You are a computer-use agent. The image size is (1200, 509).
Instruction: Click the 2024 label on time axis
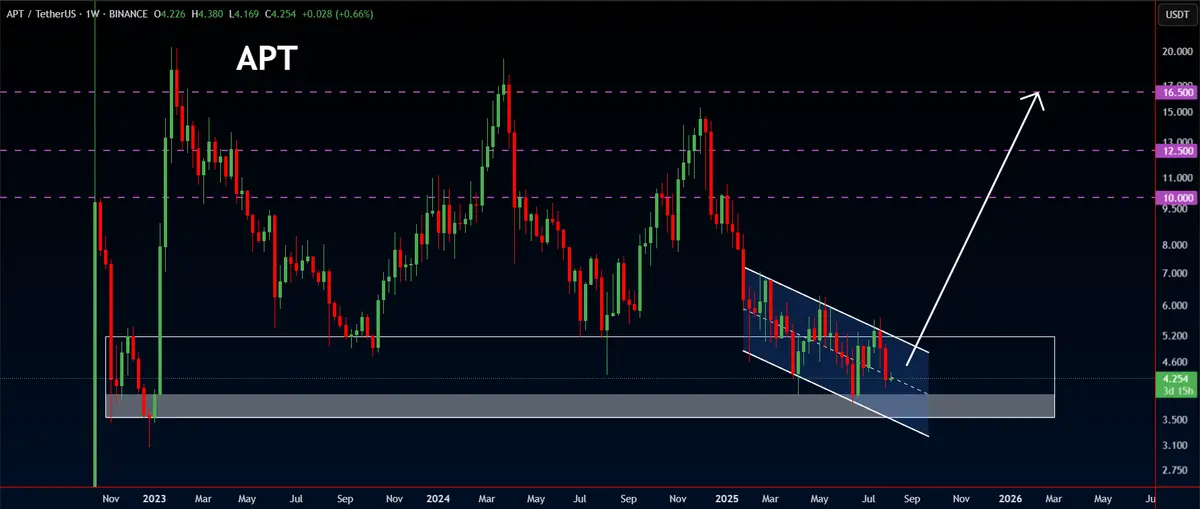coord(439,497)
